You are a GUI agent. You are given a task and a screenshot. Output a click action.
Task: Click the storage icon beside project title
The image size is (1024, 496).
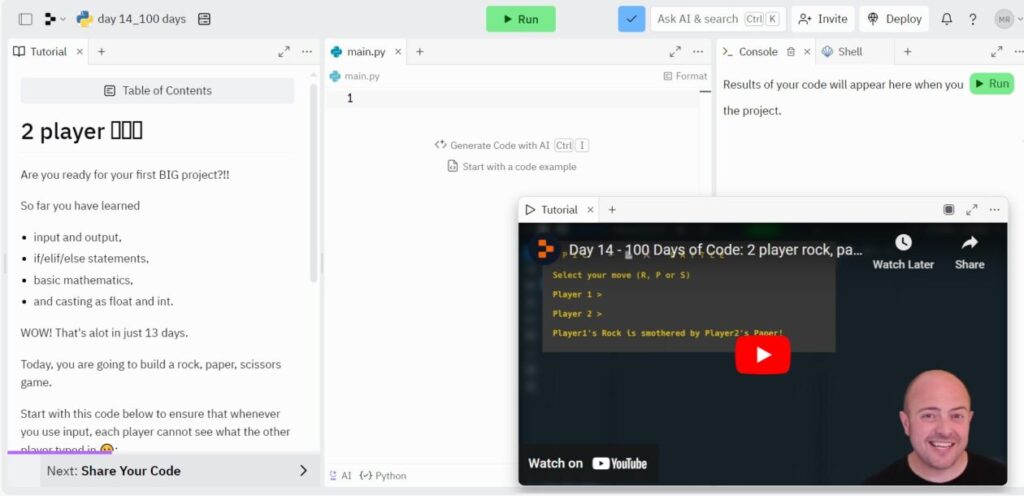coord(204,19)
